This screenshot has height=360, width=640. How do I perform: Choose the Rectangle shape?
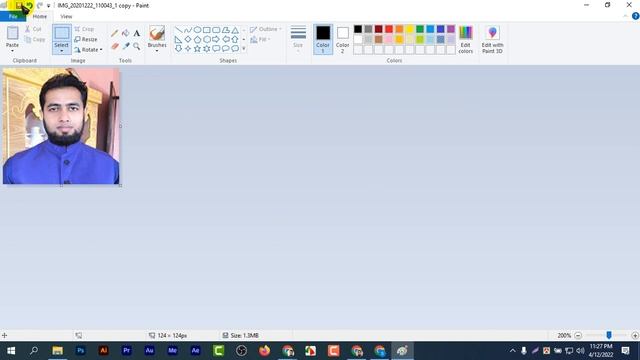pyautogui.click(x=207, y=30)
